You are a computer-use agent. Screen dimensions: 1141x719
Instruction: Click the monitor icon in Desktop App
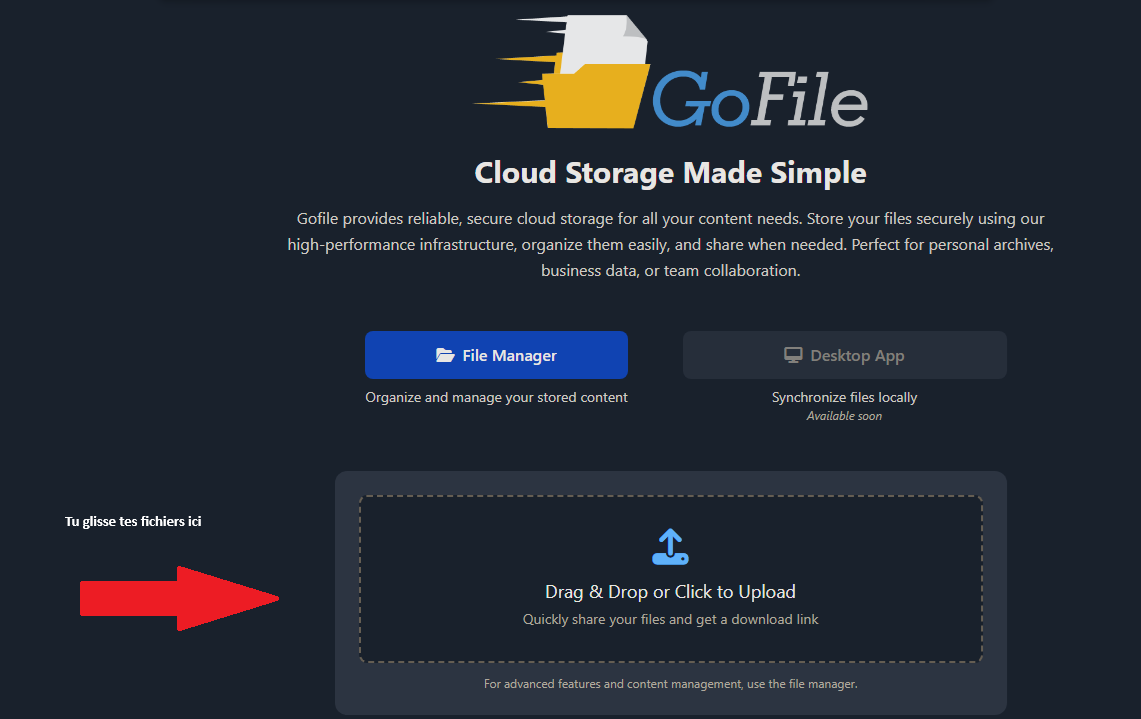[793, 355]
